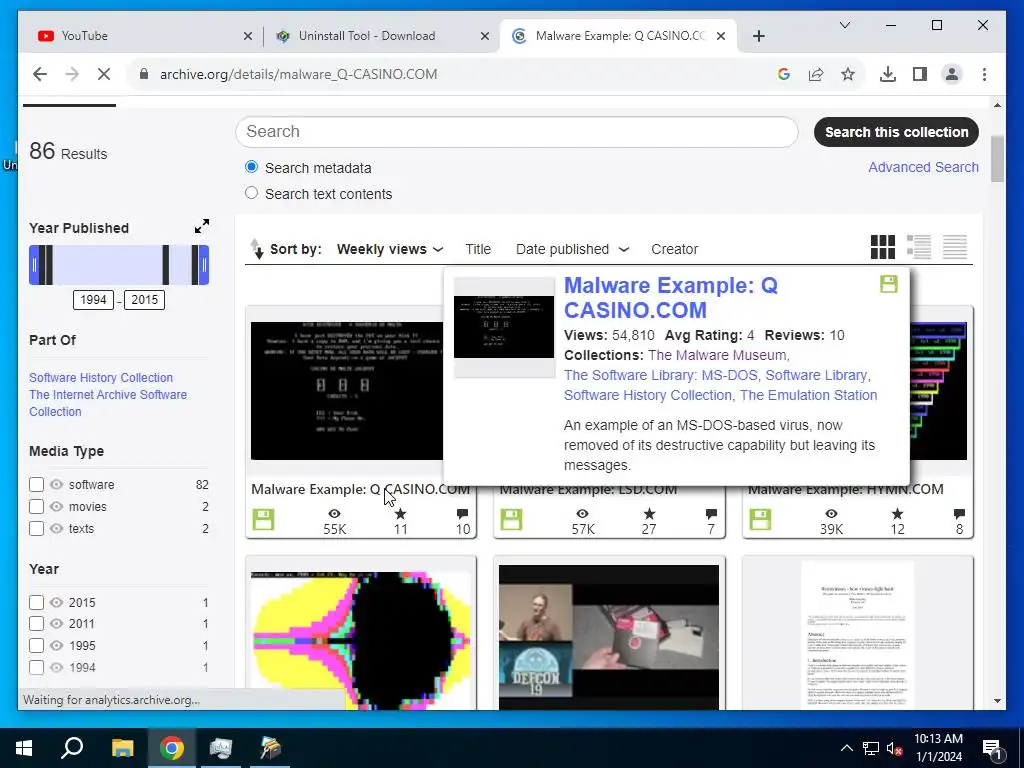Click site info lock icon
The image size is (1024, 768).
coord(144,74)
